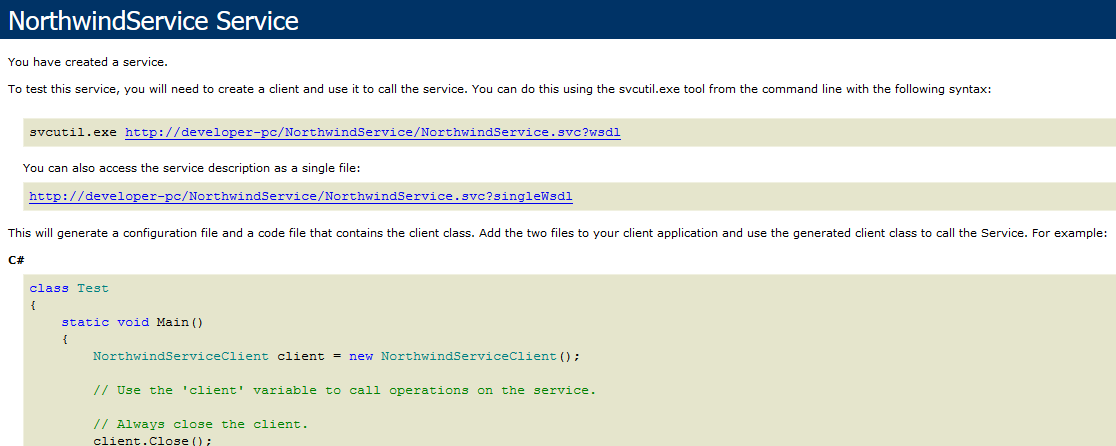Click the "Use the 'client' variable" comment

pyautogui.click(x=344, y=390)
